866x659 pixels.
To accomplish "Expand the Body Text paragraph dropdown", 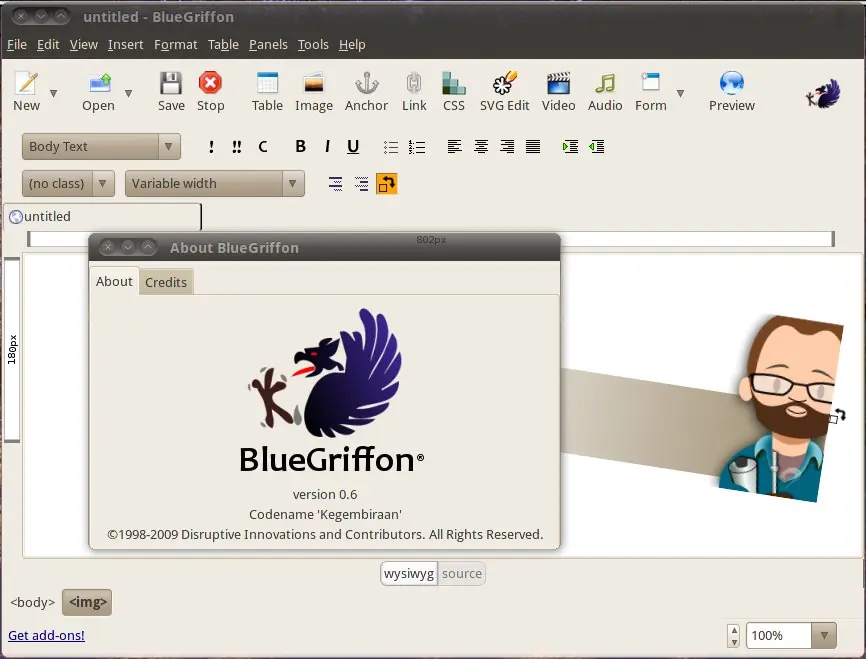I will (169, 147).
